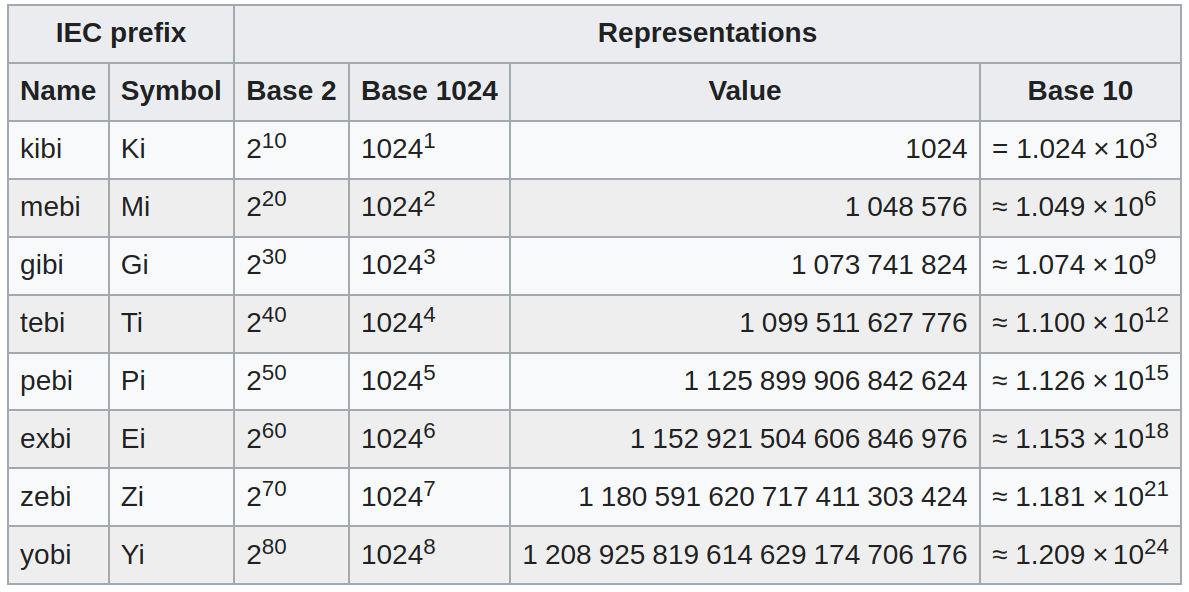Click the exbi value 1 152 921 504 606 846 976
Viewport: 1189px width, 592px height.
tap(798, 439)
